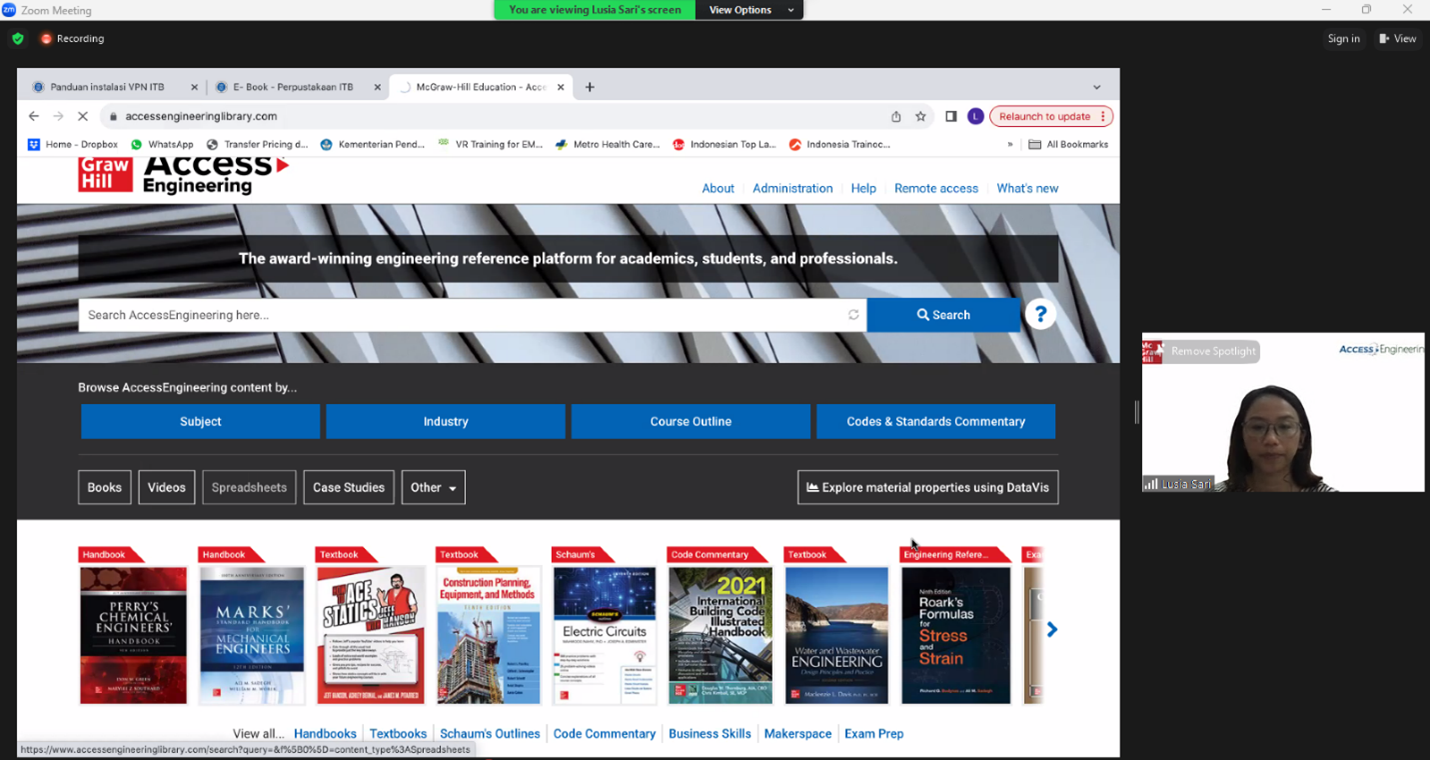
Task: Open the browser side panel icon
Action: pos(950,116)
